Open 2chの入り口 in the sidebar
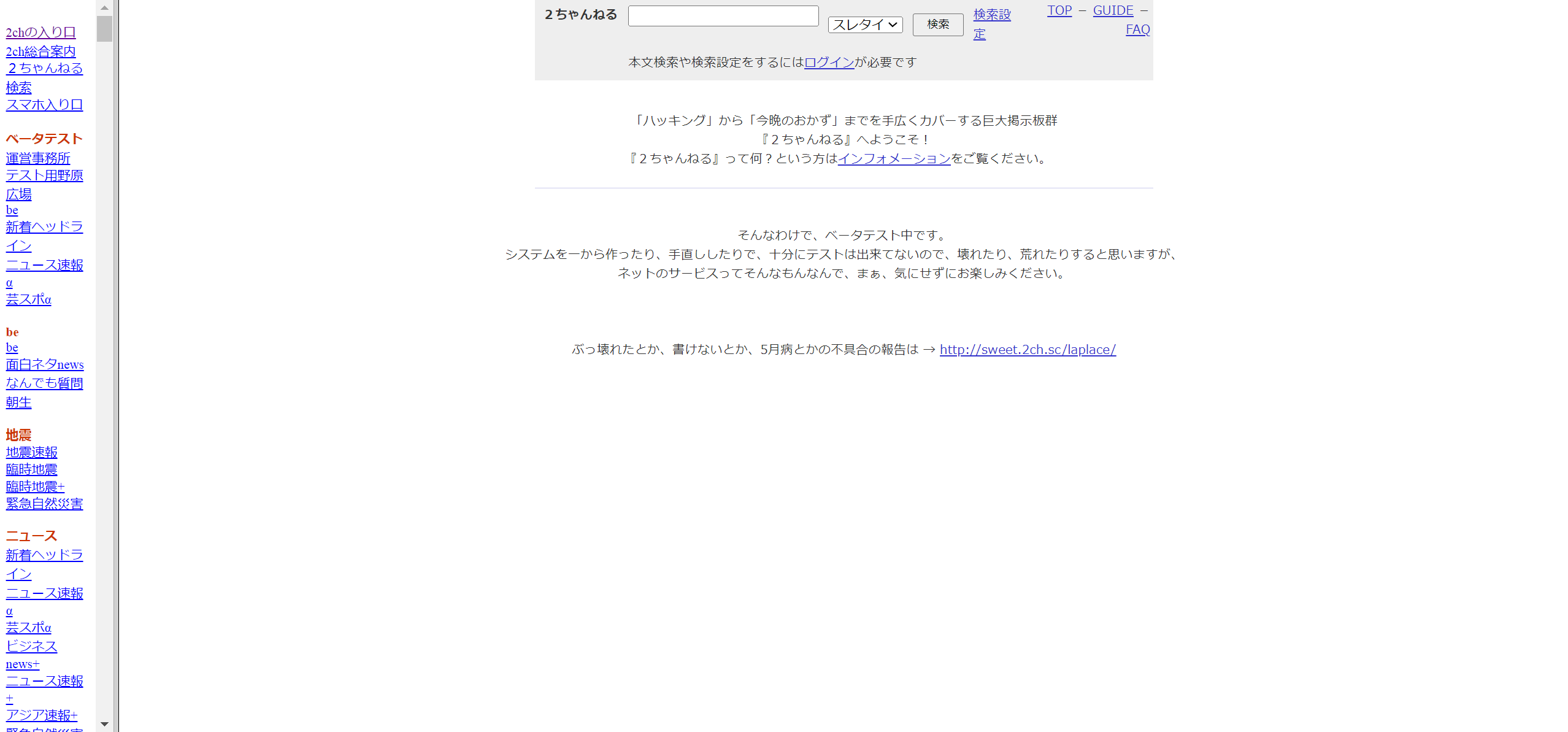 [x=40, y=32]
